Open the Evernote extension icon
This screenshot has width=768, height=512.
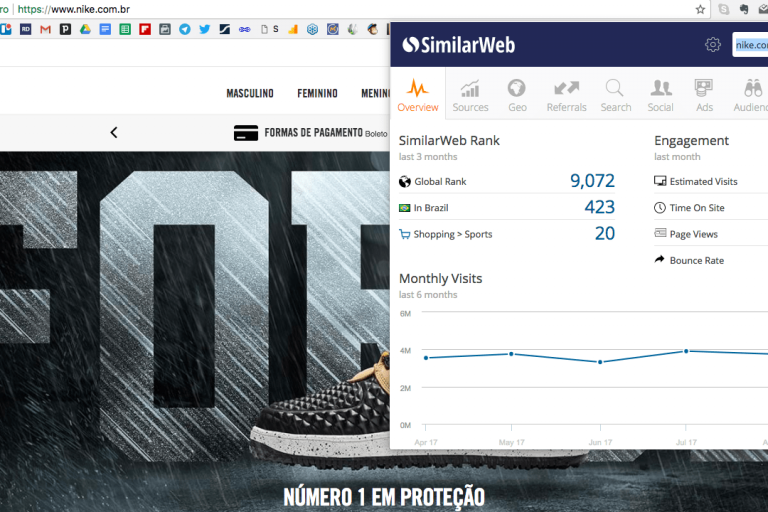point(744,9)
